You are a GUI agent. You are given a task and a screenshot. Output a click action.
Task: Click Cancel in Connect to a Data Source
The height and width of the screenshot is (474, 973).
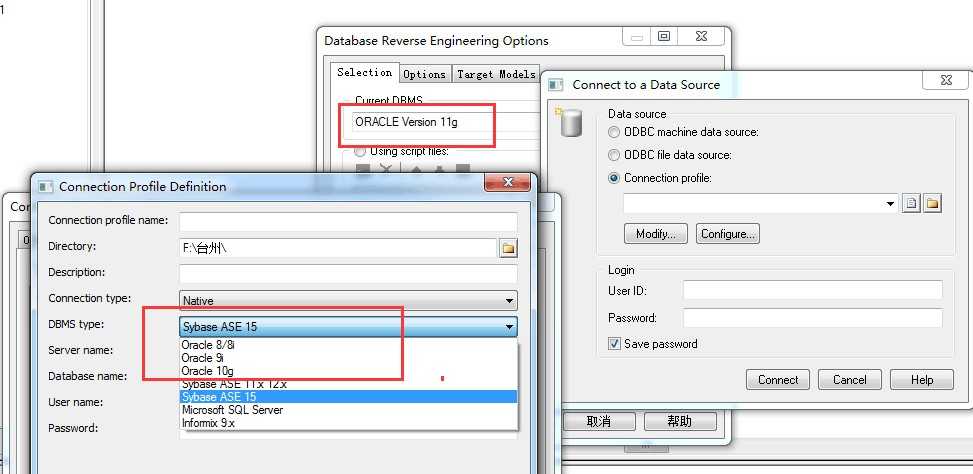850,380
